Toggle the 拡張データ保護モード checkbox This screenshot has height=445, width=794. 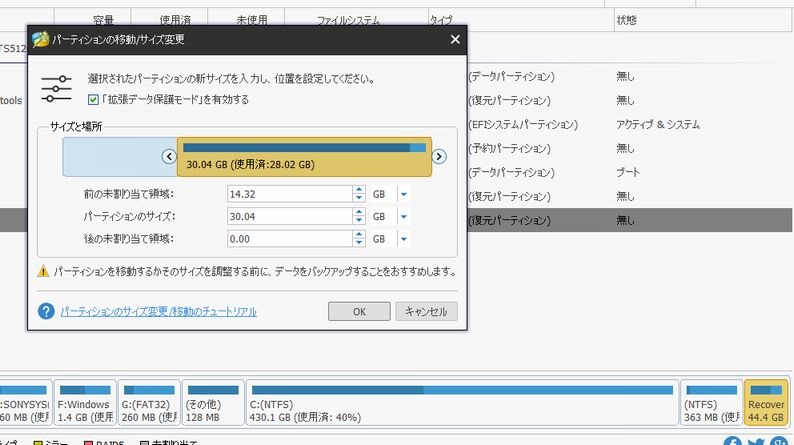(x=93, y=100)
